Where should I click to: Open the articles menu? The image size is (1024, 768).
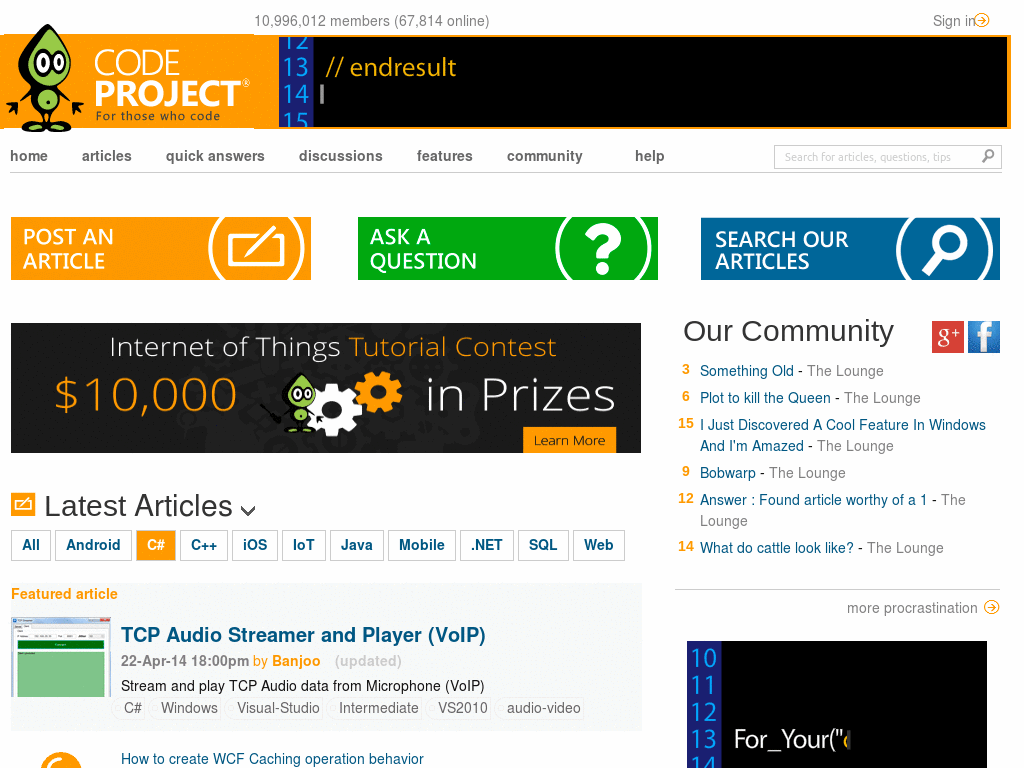coord(106,156)
